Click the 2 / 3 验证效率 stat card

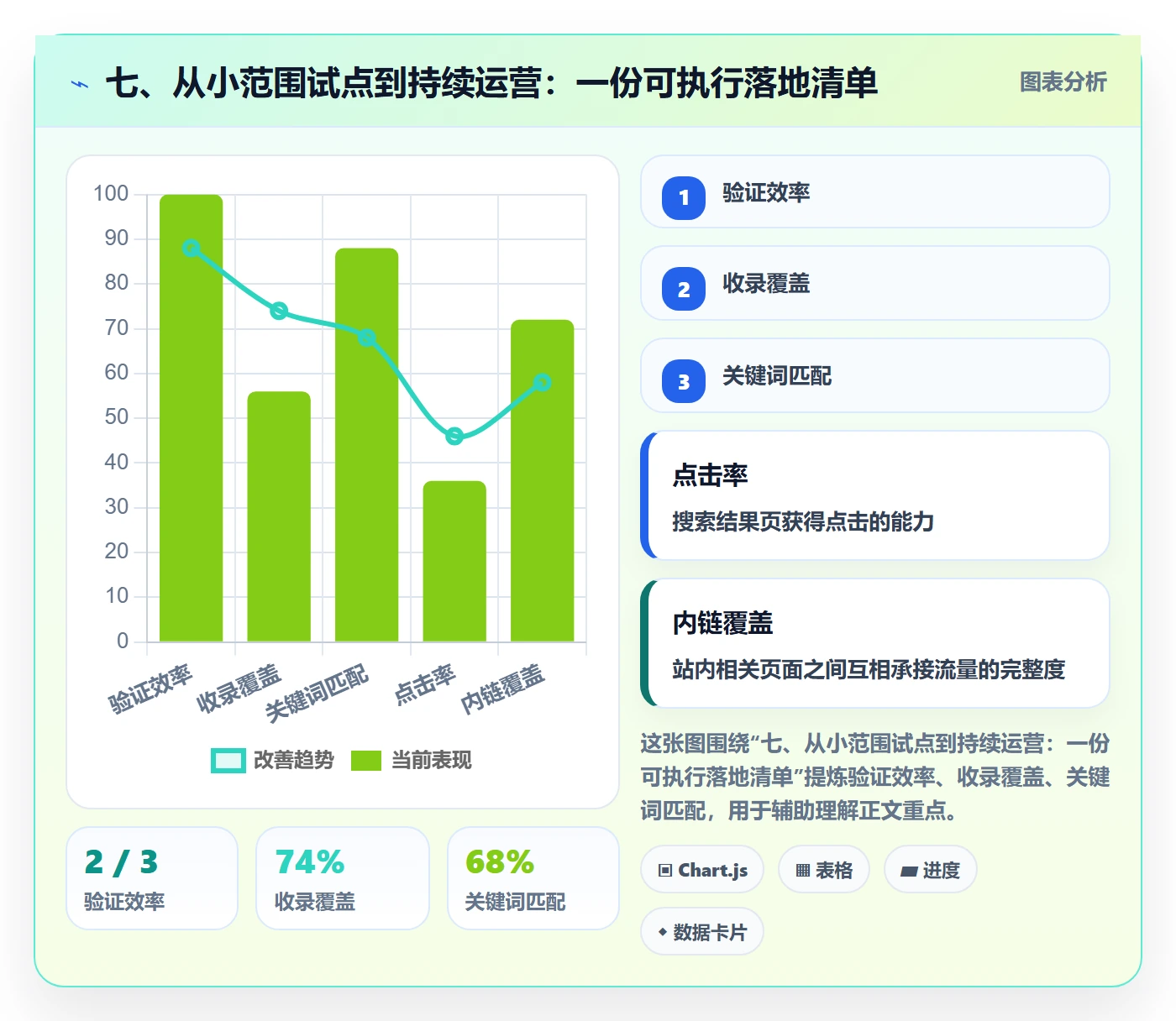152,878
